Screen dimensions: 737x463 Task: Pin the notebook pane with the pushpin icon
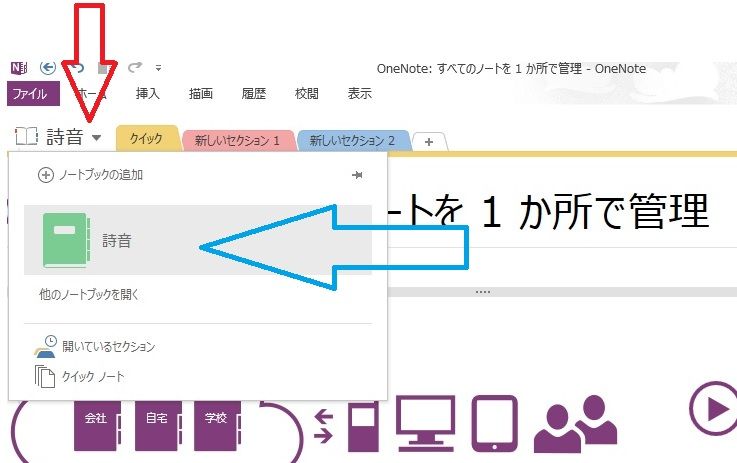pos(357,175)
